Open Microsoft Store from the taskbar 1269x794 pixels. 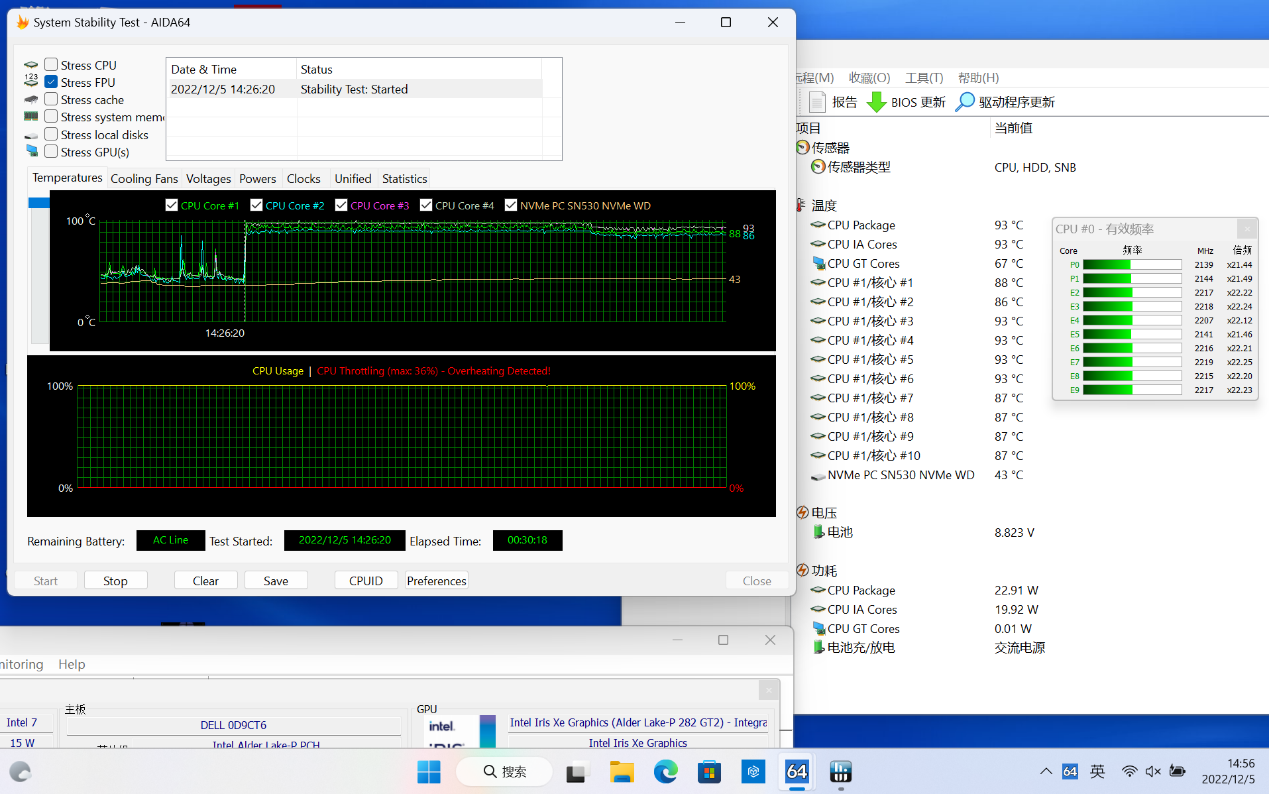tap(710, 772)
